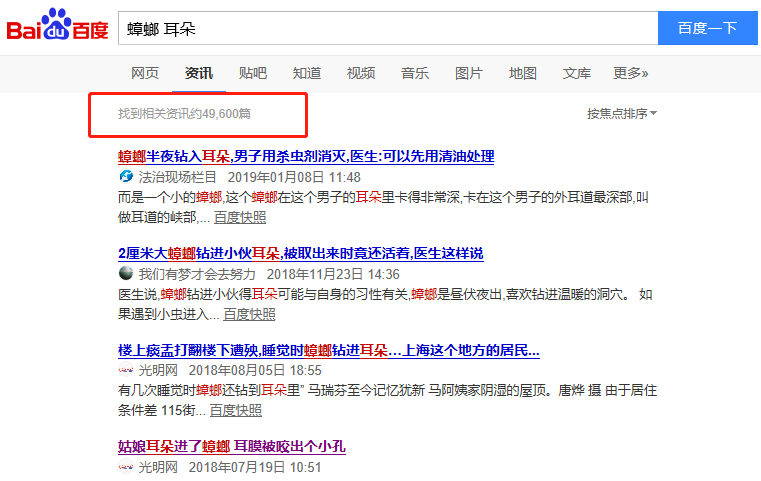Viewport: 761px width, 481px height.
Task: Open the article 蟑螂半夜钻入耳朵
Action: pos(306,157)
